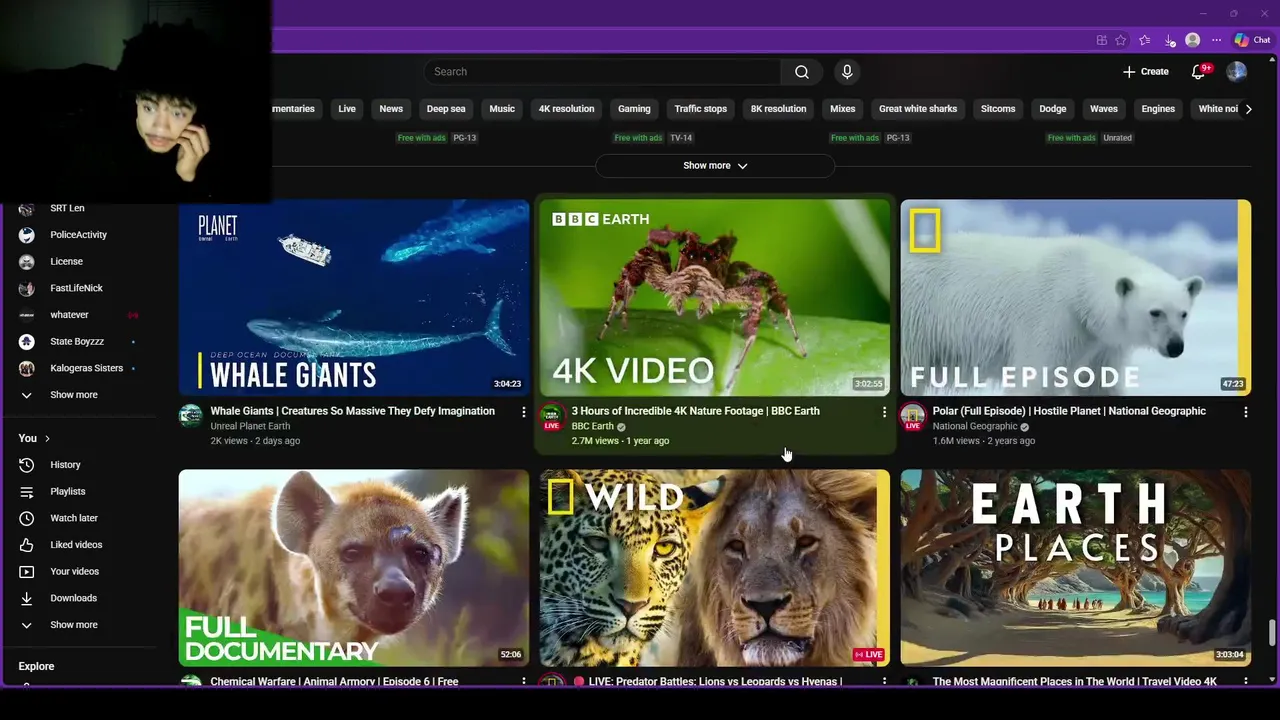Select the News filter chip
This screenshot has width=1280, height=720.
coord(391,109)
